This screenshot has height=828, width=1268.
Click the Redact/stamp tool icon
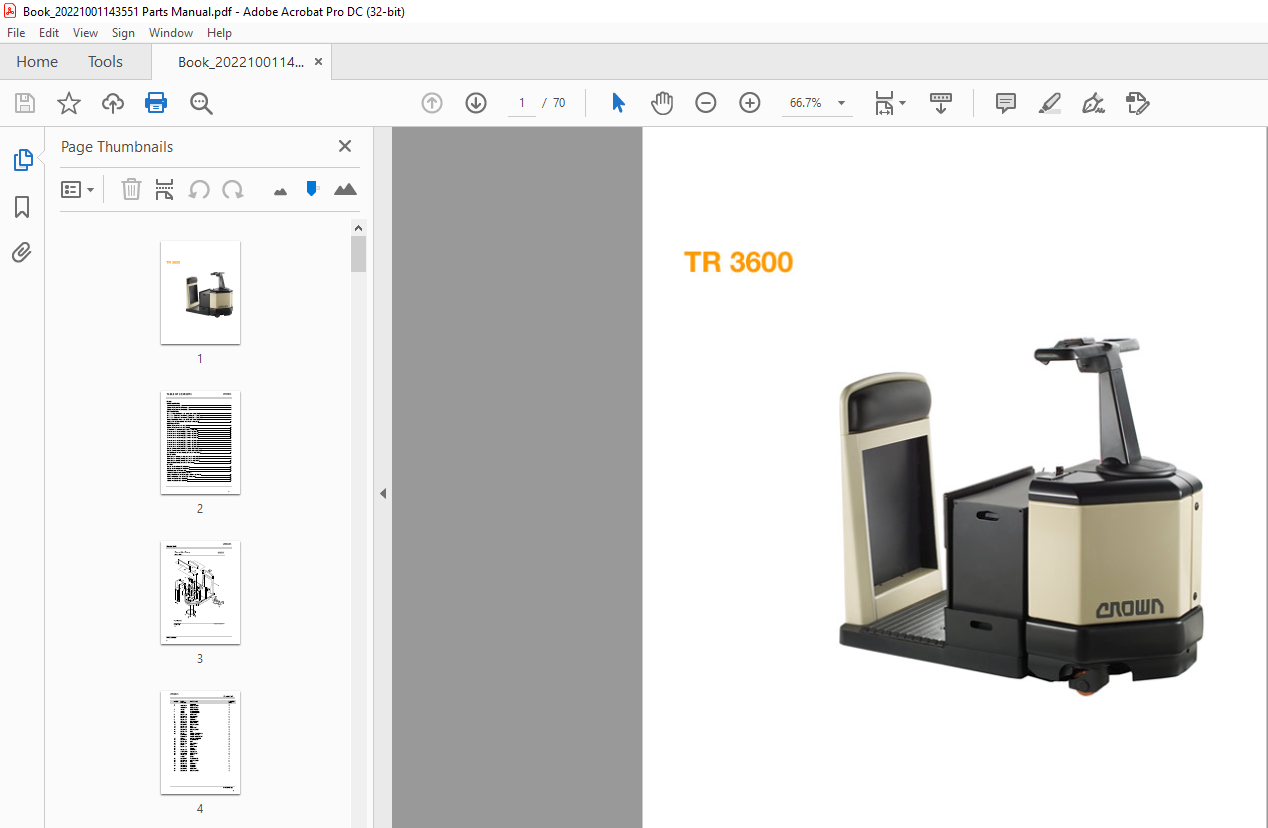(1137, 103)
